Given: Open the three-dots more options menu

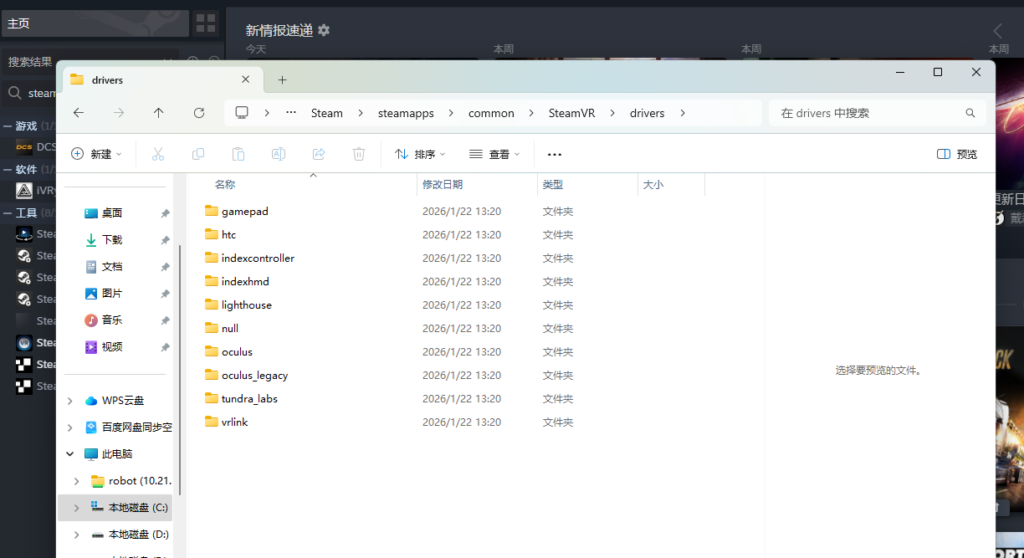Looking at the screenshot, I should pyautogui.click(x=555, y=154).
